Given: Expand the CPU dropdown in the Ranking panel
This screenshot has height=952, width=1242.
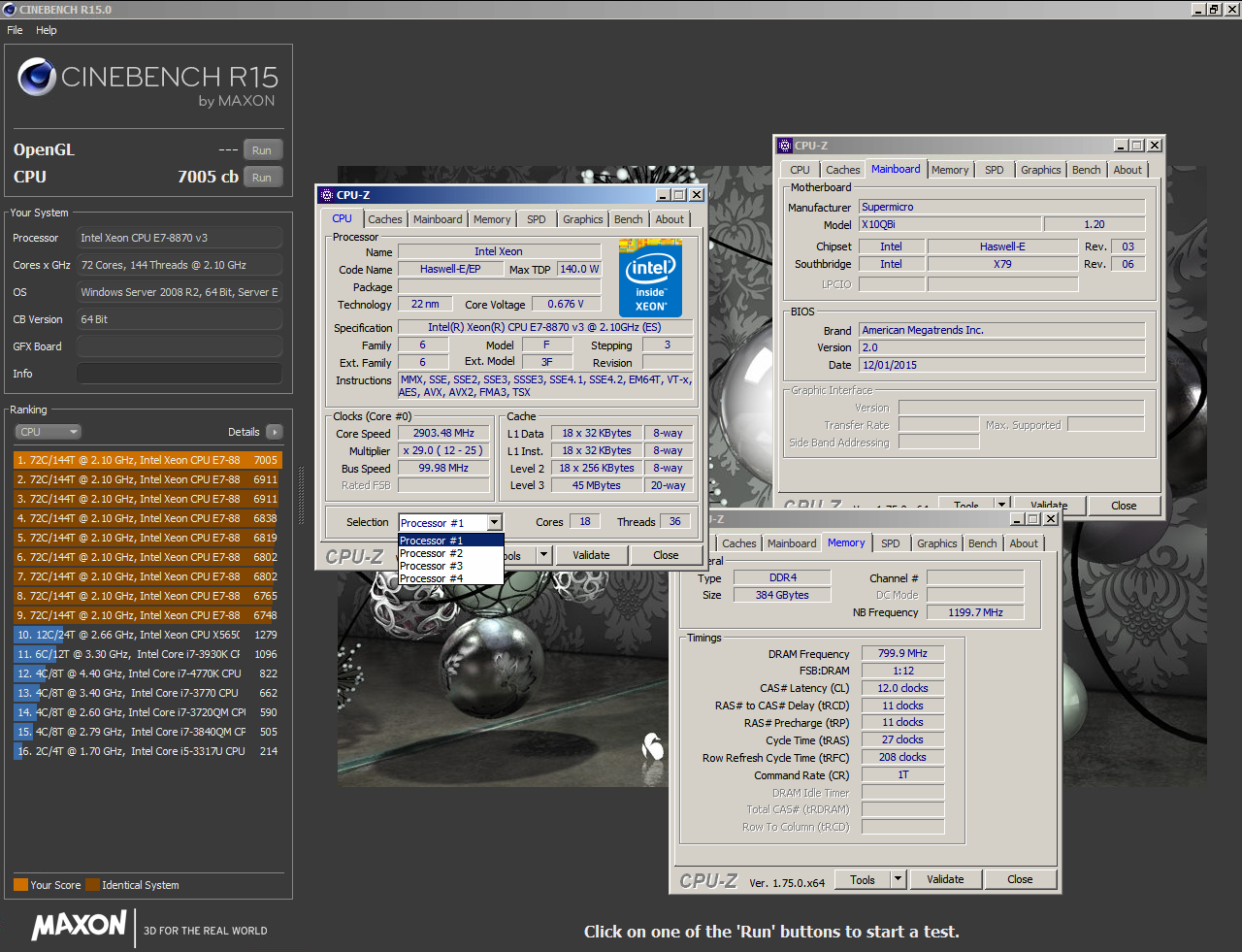Looking at the screenshot, I should point(48,432).
